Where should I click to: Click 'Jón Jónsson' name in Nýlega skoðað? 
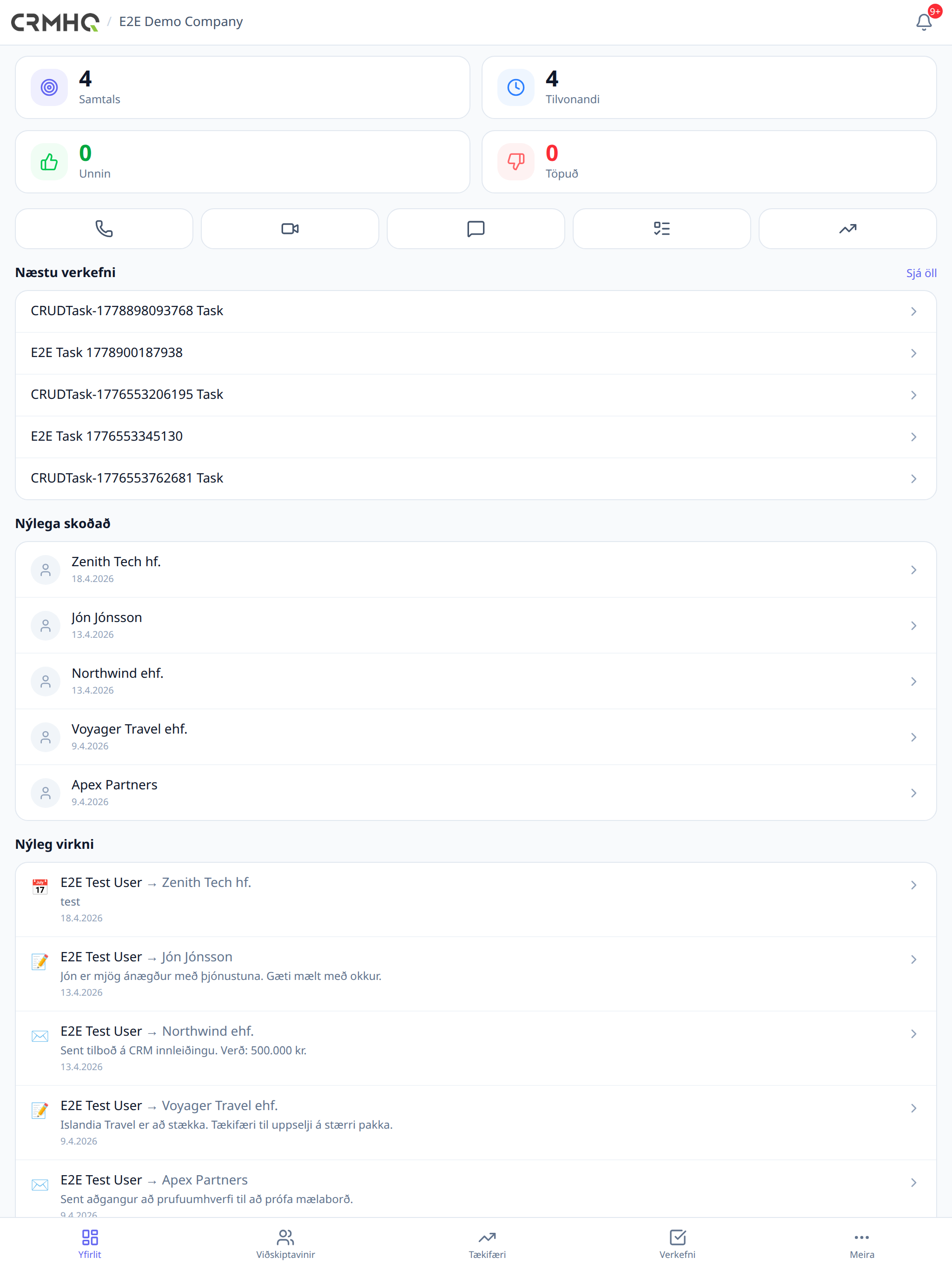(107, 617)
